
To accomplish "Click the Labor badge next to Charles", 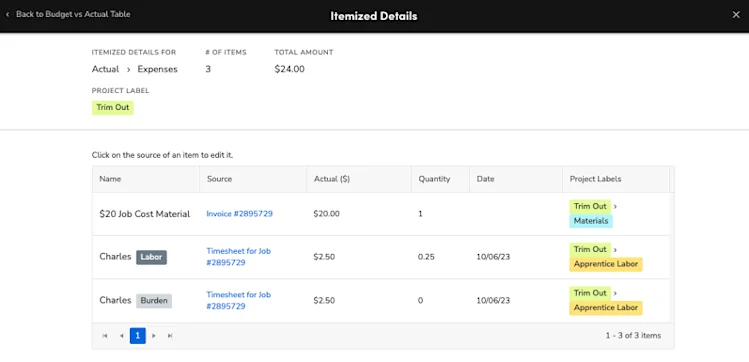I will (151, 257).
